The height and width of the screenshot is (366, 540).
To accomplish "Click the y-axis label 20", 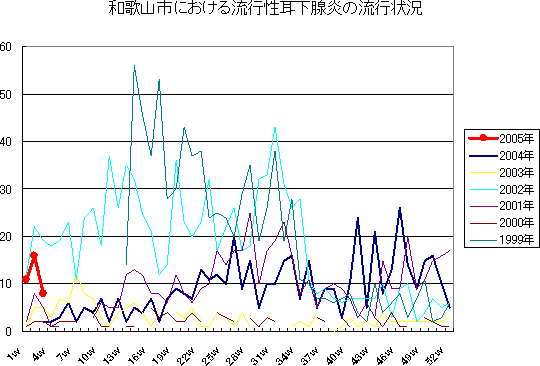I will [x=6, y=237].
